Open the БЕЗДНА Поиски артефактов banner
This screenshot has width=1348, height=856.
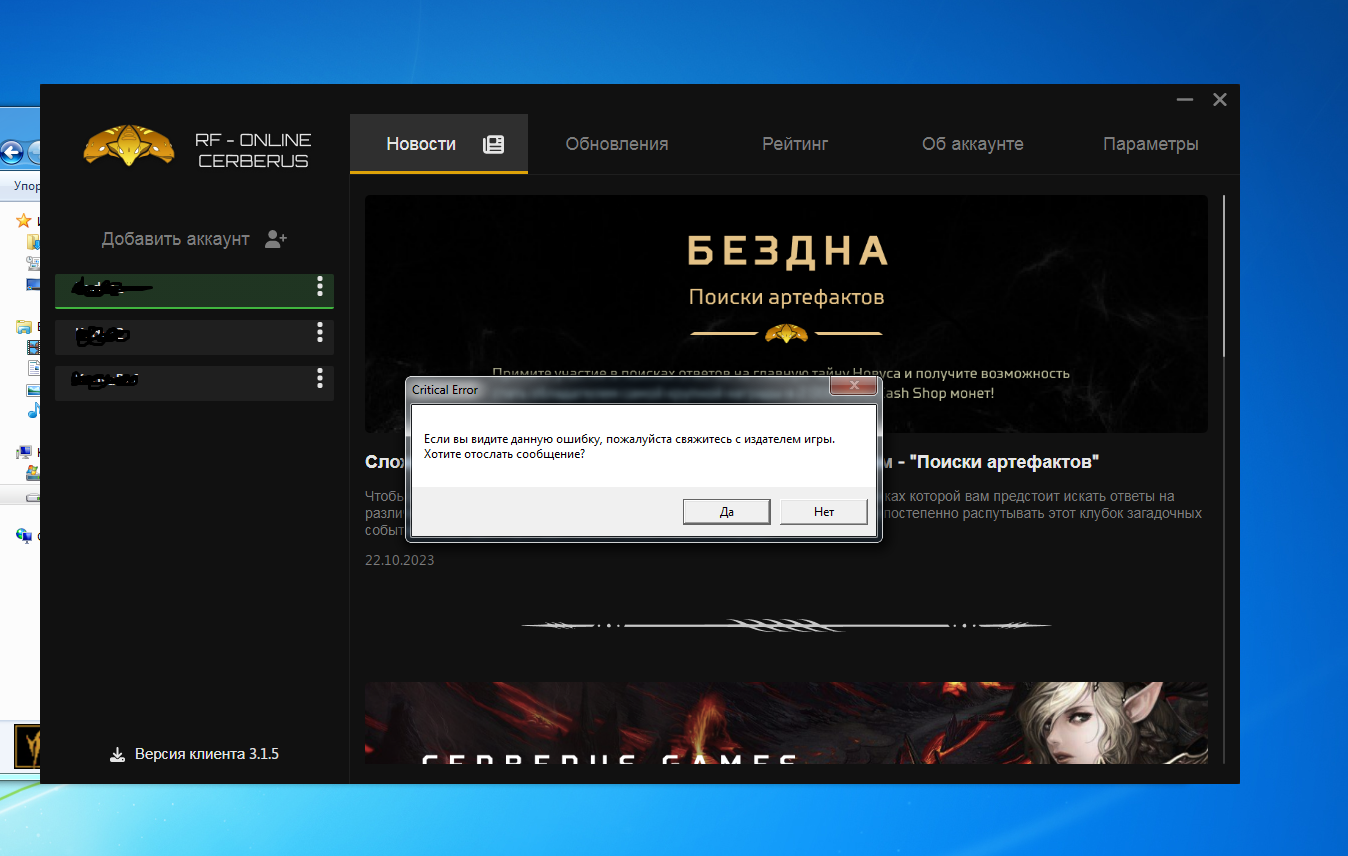786,313
